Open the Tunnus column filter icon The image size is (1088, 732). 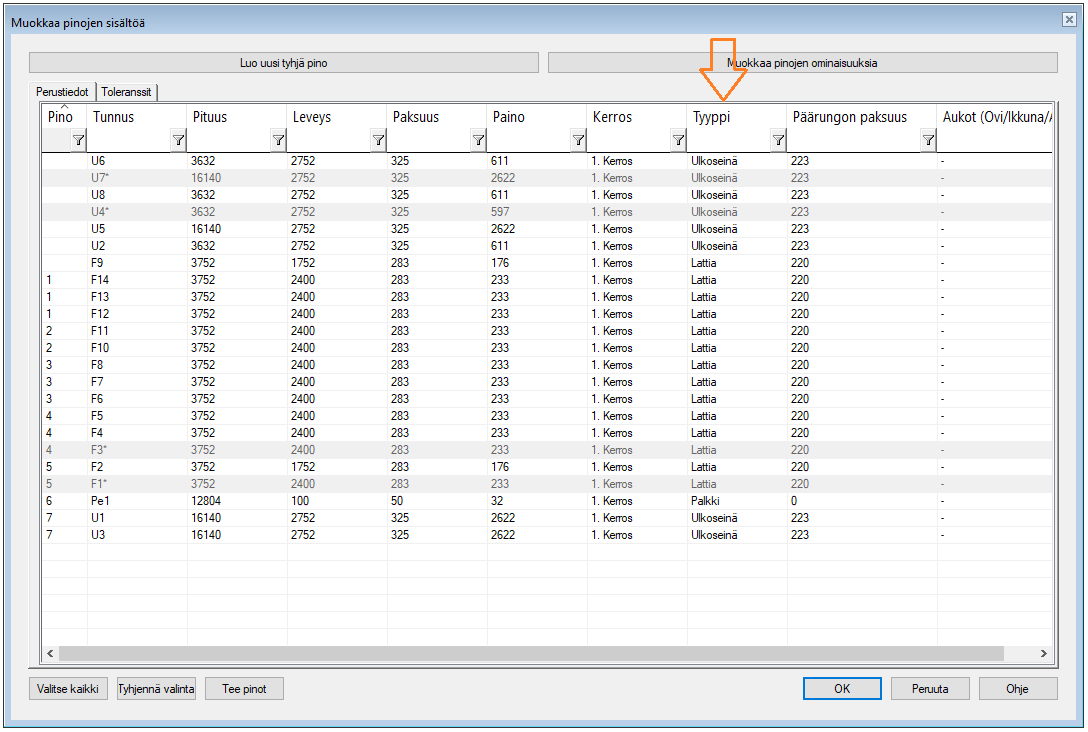click(178, 141)
